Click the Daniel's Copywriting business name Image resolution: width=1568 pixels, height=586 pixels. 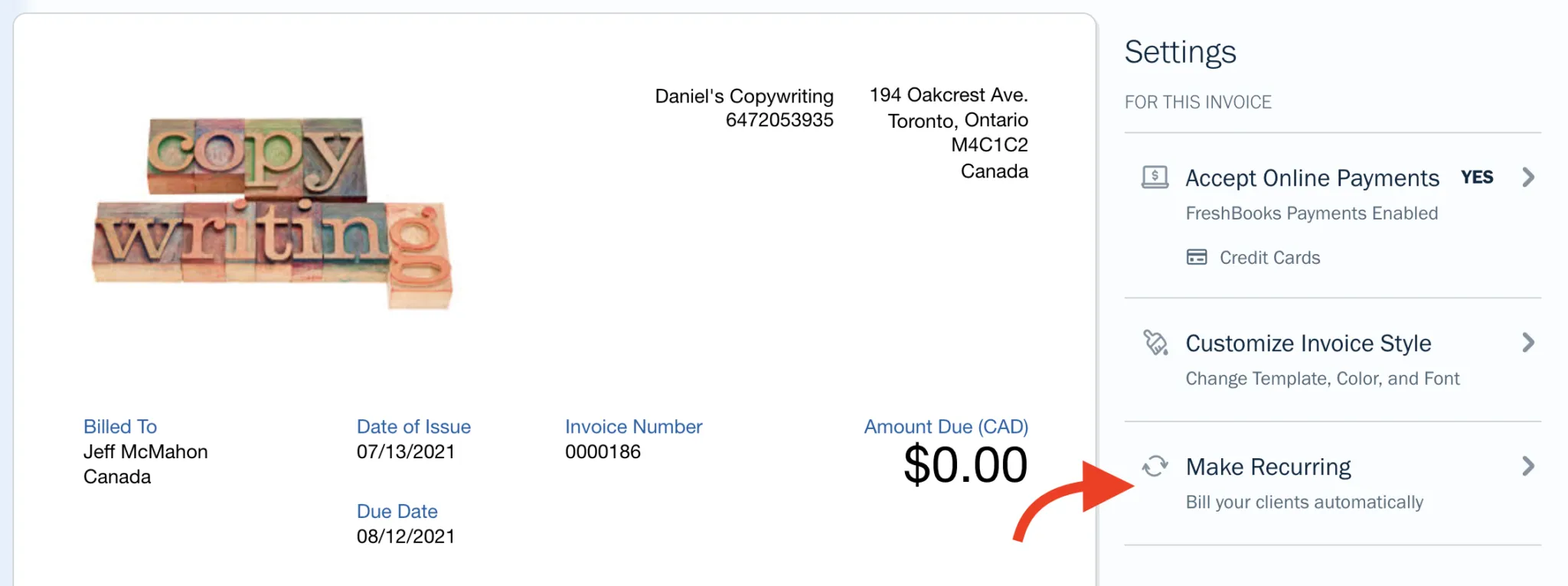(x=743, y=96)
